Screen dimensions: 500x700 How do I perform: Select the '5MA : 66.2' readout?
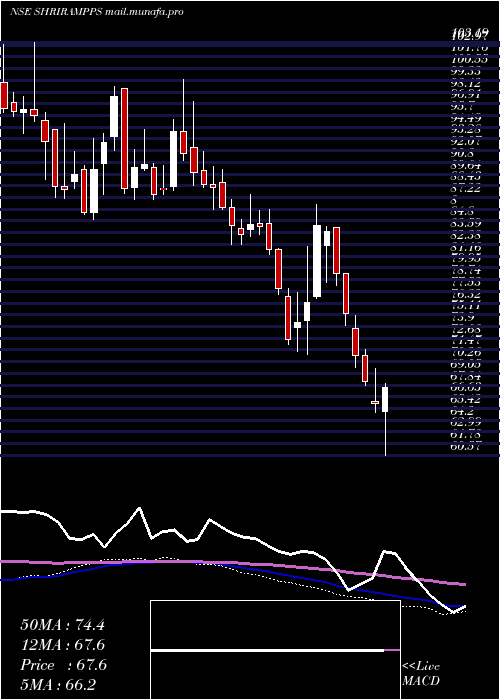59,685
